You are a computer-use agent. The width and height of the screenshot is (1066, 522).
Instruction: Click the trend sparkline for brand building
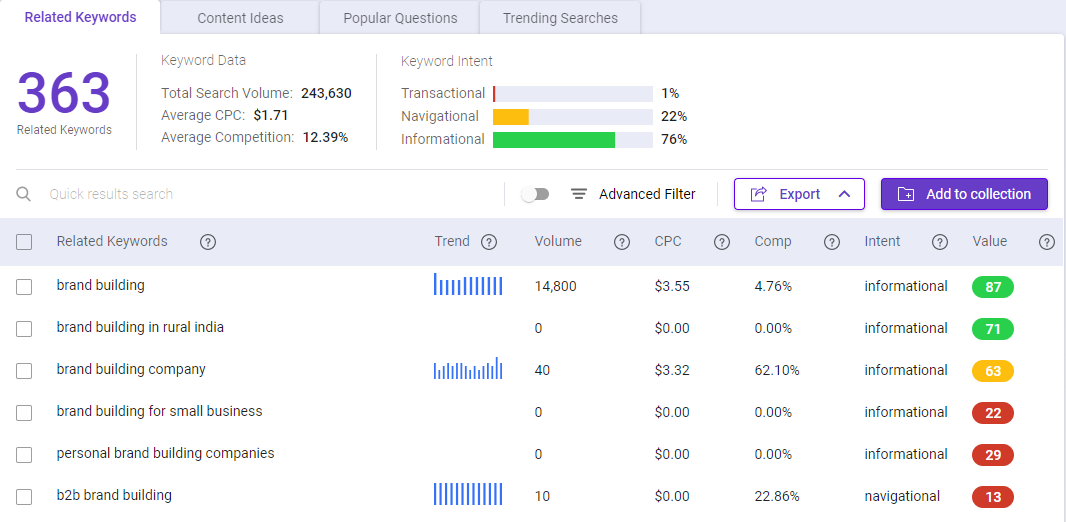pyautogui.click(x=468, y=285)
